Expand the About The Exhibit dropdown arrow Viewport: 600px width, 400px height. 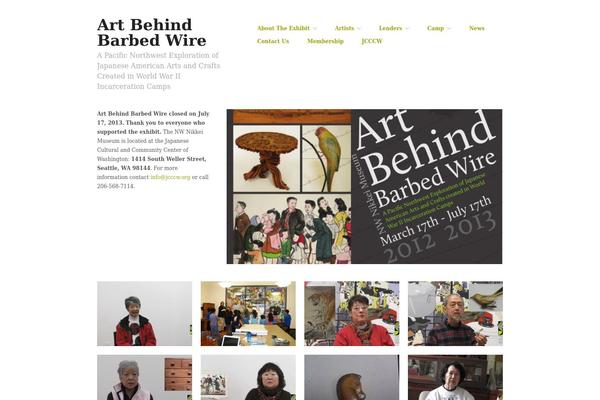pyautogui.click(x=315, y=29)
